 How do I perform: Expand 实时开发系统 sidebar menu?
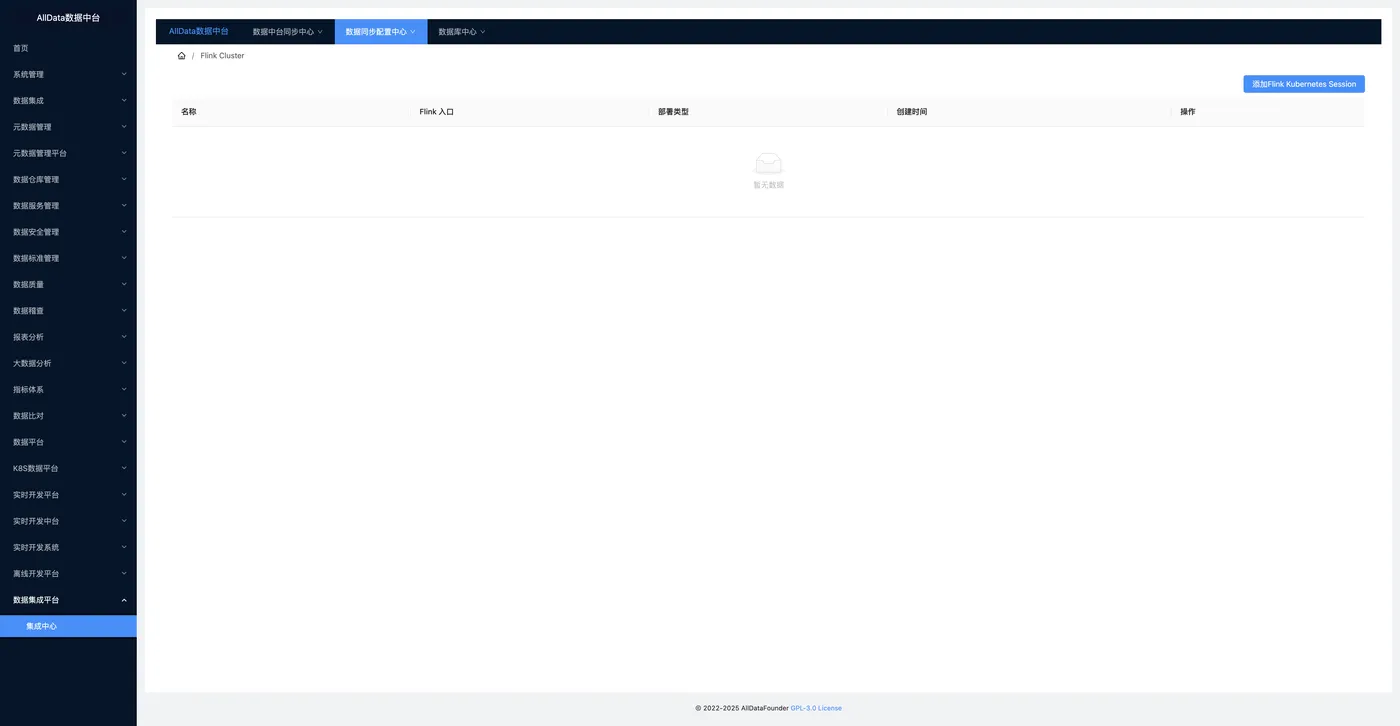pyautogui.click(x=68, y=547)
